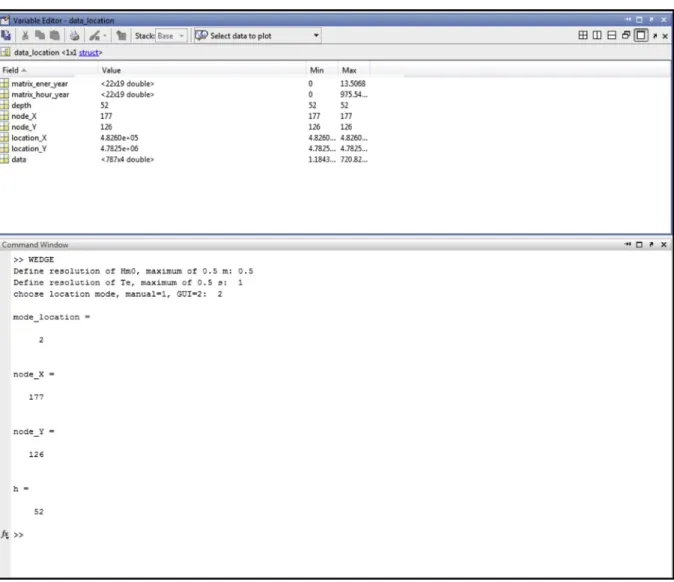Select the node_Y field row

click(185, 127)
